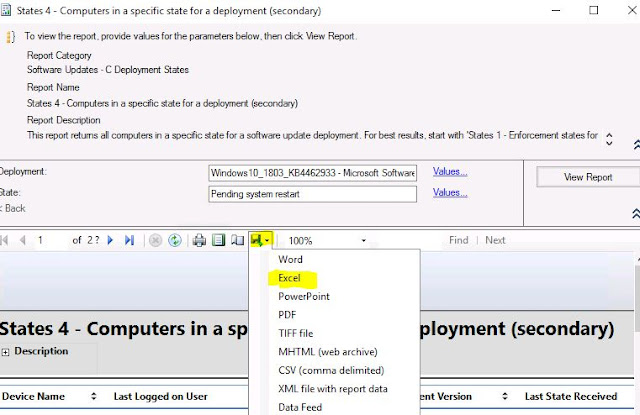Sort by Device Name column

point(93,396)
